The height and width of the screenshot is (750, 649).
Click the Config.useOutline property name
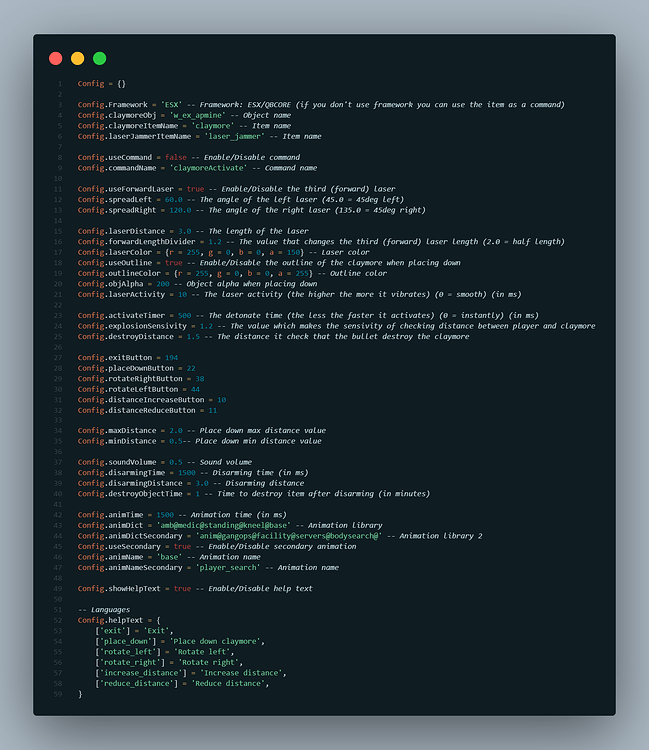(x=115, y=263)
